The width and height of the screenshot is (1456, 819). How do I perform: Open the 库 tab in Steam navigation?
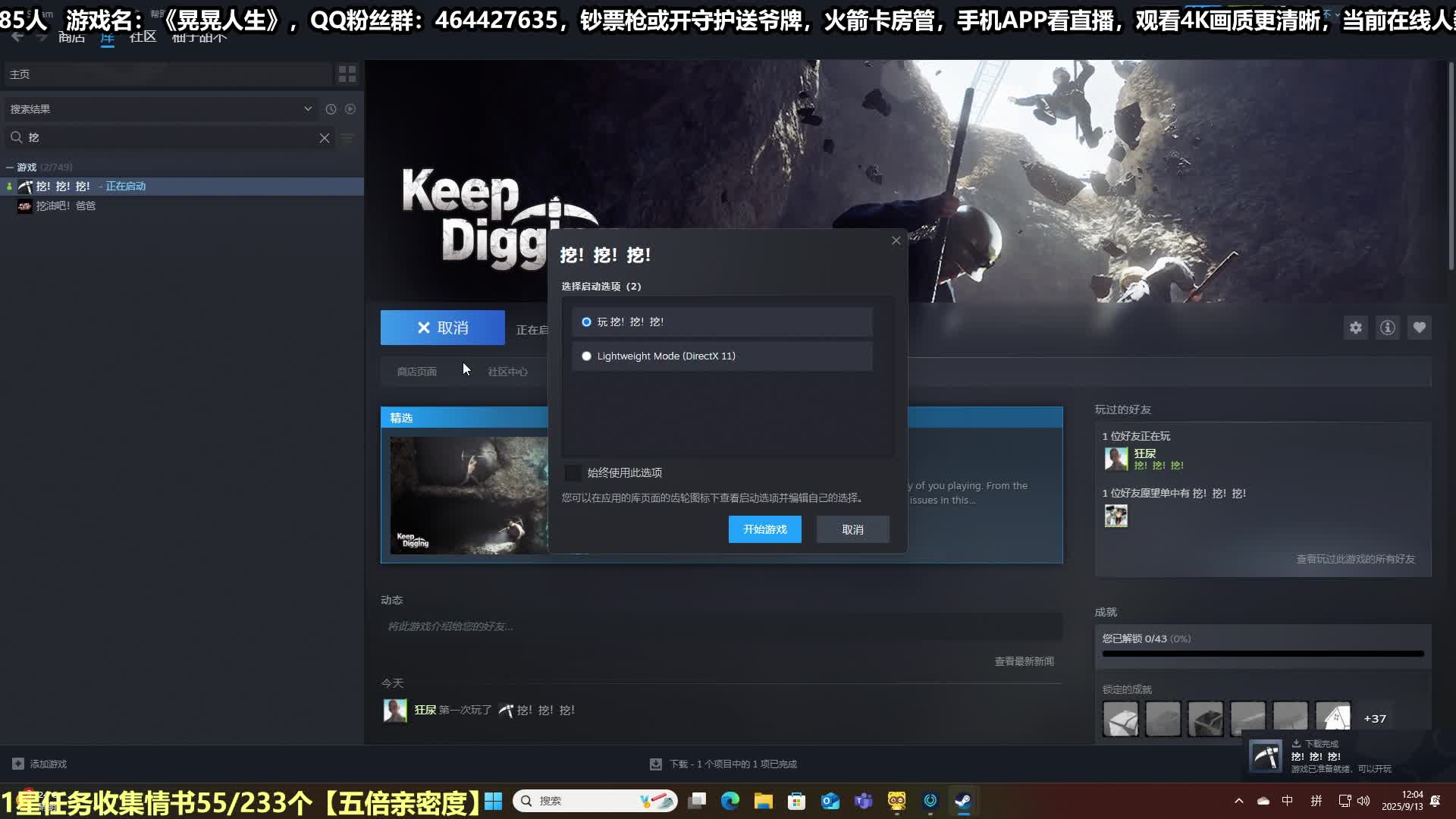(108, 36)
